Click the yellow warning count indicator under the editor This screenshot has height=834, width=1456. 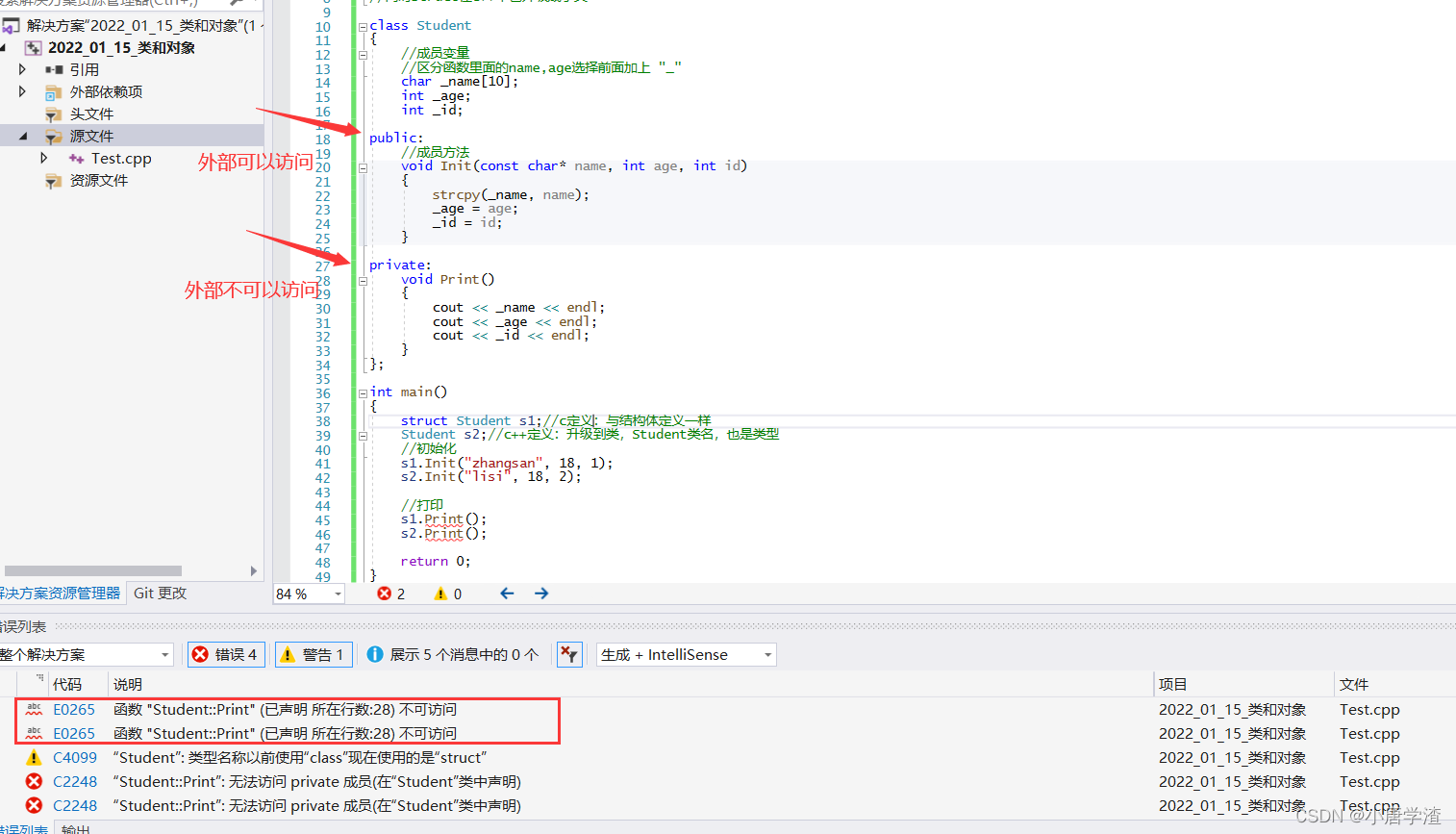pos(448,594)
